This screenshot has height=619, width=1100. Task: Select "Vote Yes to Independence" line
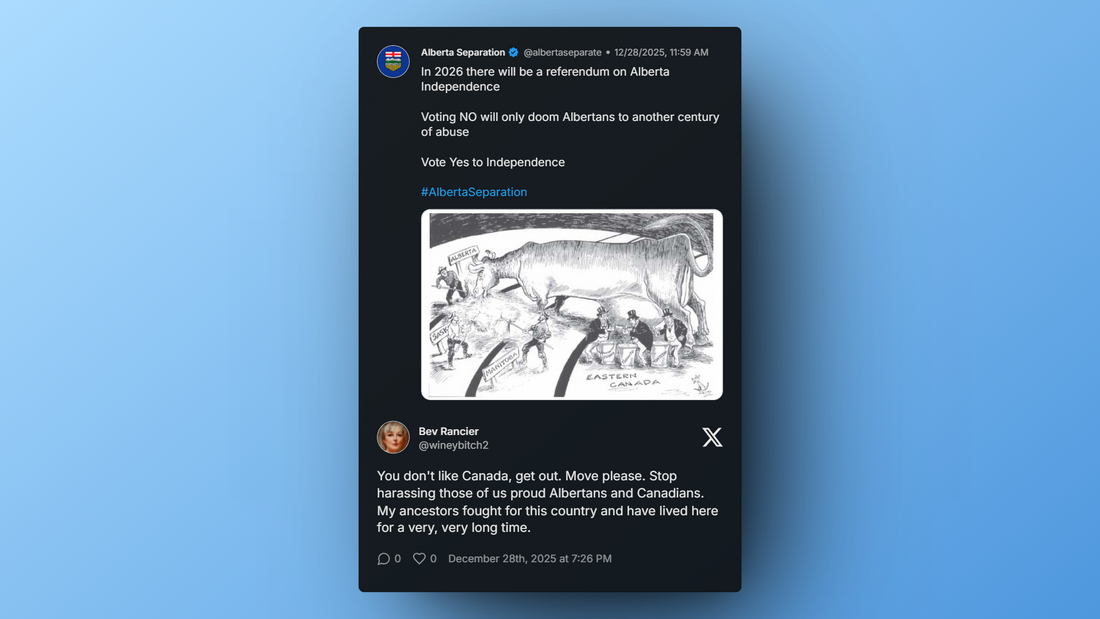(x=492, y=162)
